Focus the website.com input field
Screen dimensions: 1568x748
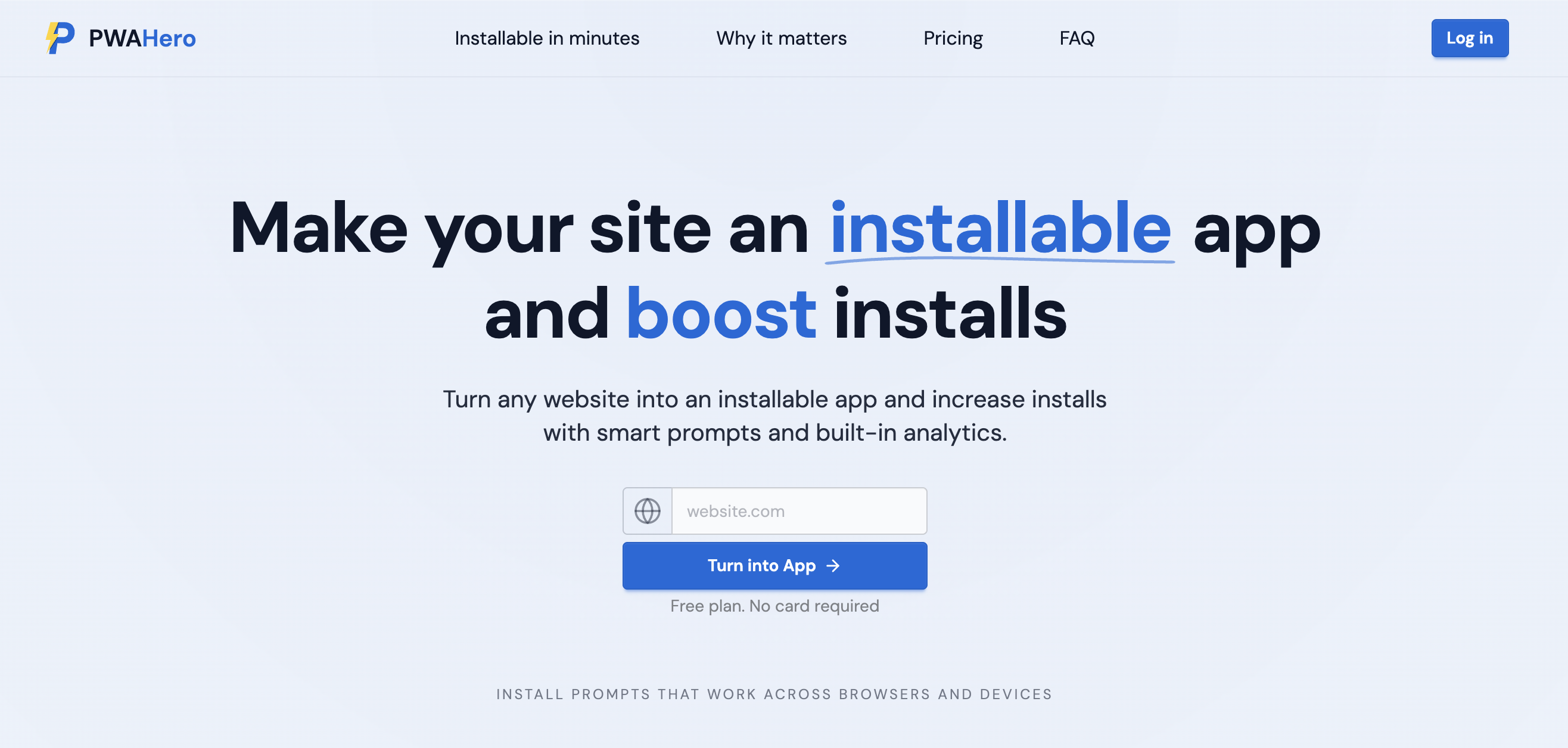click(799, 511)
